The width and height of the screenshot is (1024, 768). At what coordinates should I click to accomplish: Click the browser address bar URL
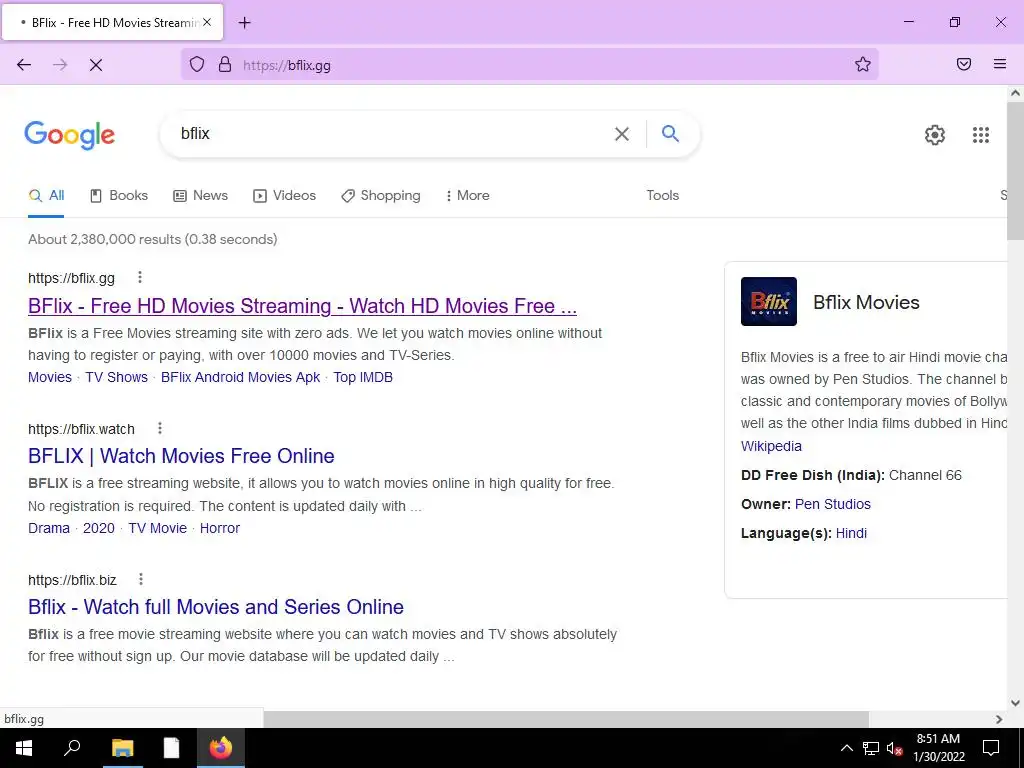click(x=287, y=65)
